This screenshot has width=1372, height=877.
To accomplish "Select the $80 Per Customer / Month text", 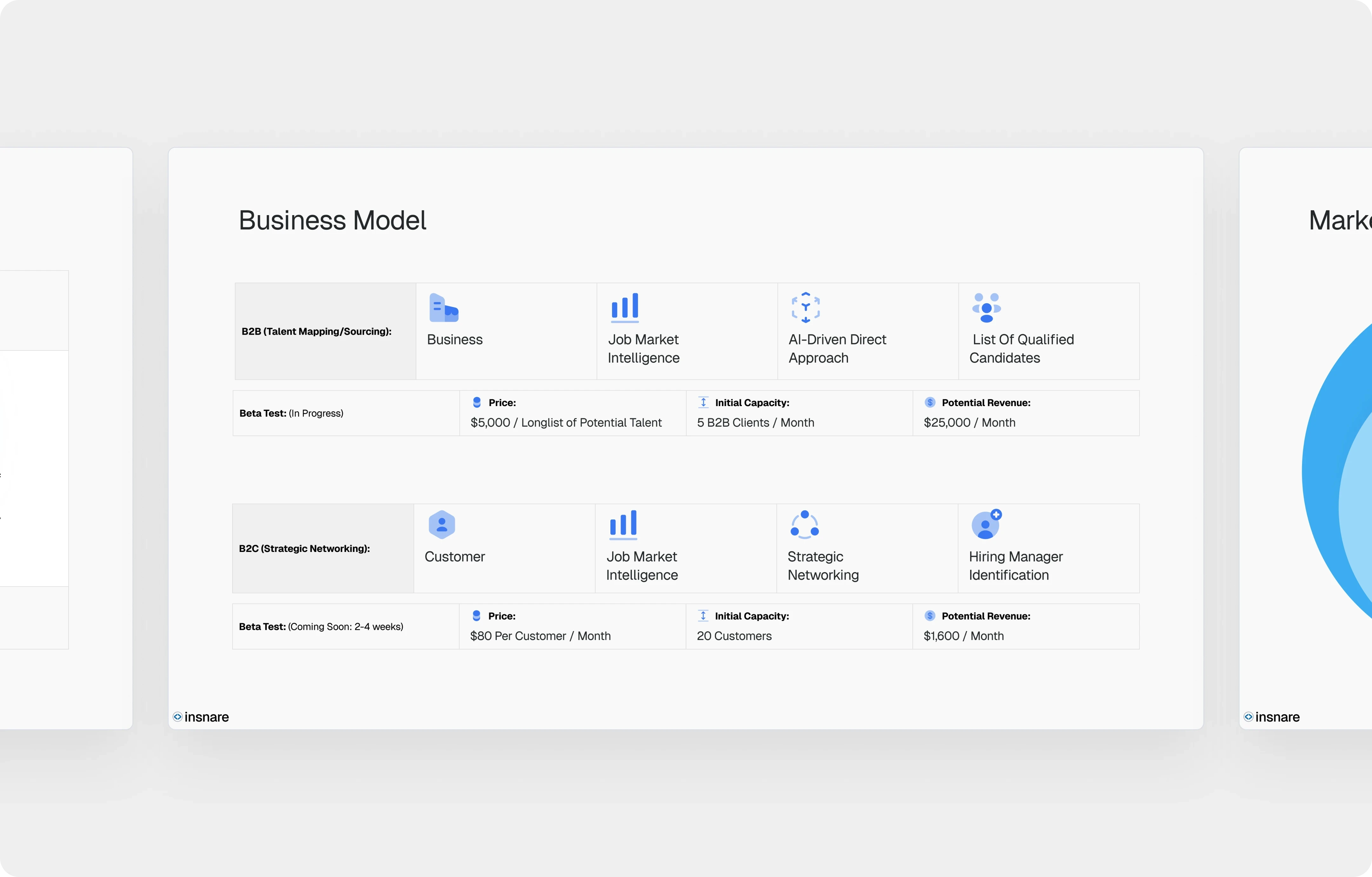I will [x=540, y=636].
